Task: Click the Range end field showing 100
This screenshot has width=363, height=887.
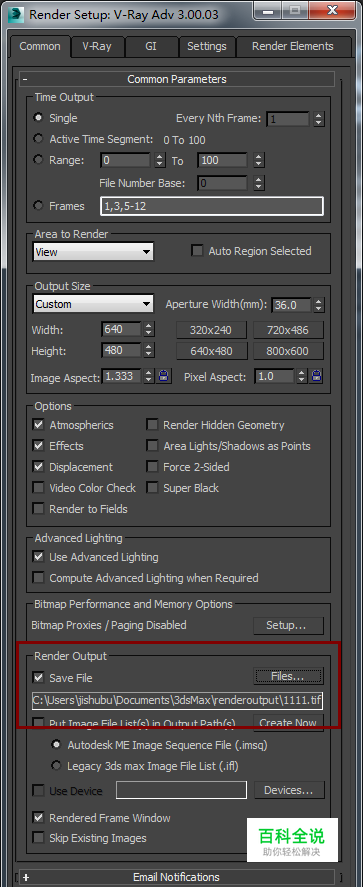Action: coord(222,160)
